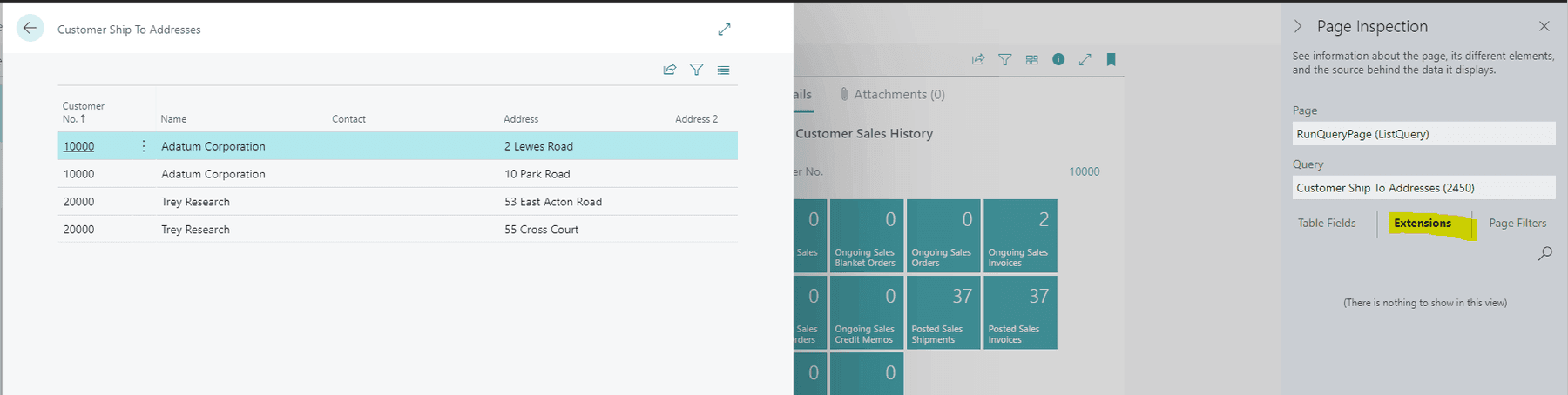Select the 55 Cross Court cell
Screen dimensions: 1568x395
pos(541,230)
